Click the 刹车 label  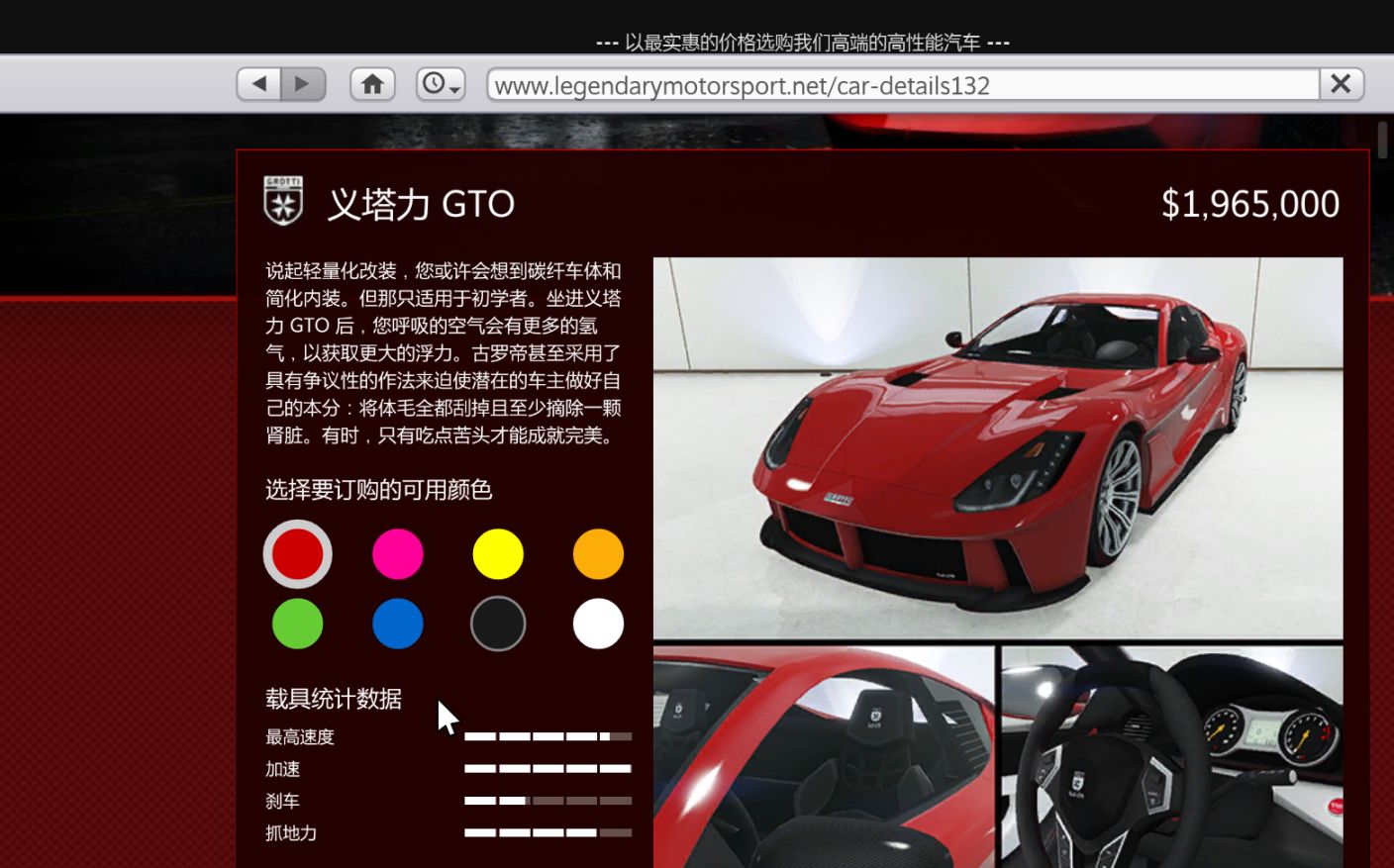282,801
